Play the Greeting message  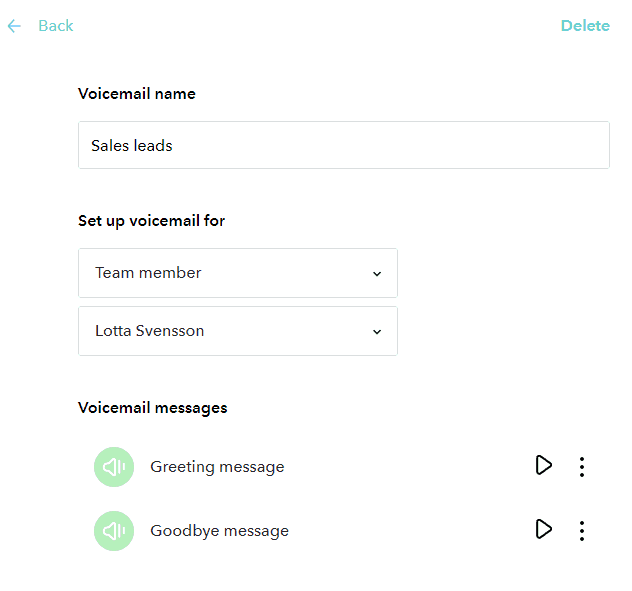pos(543,466)
